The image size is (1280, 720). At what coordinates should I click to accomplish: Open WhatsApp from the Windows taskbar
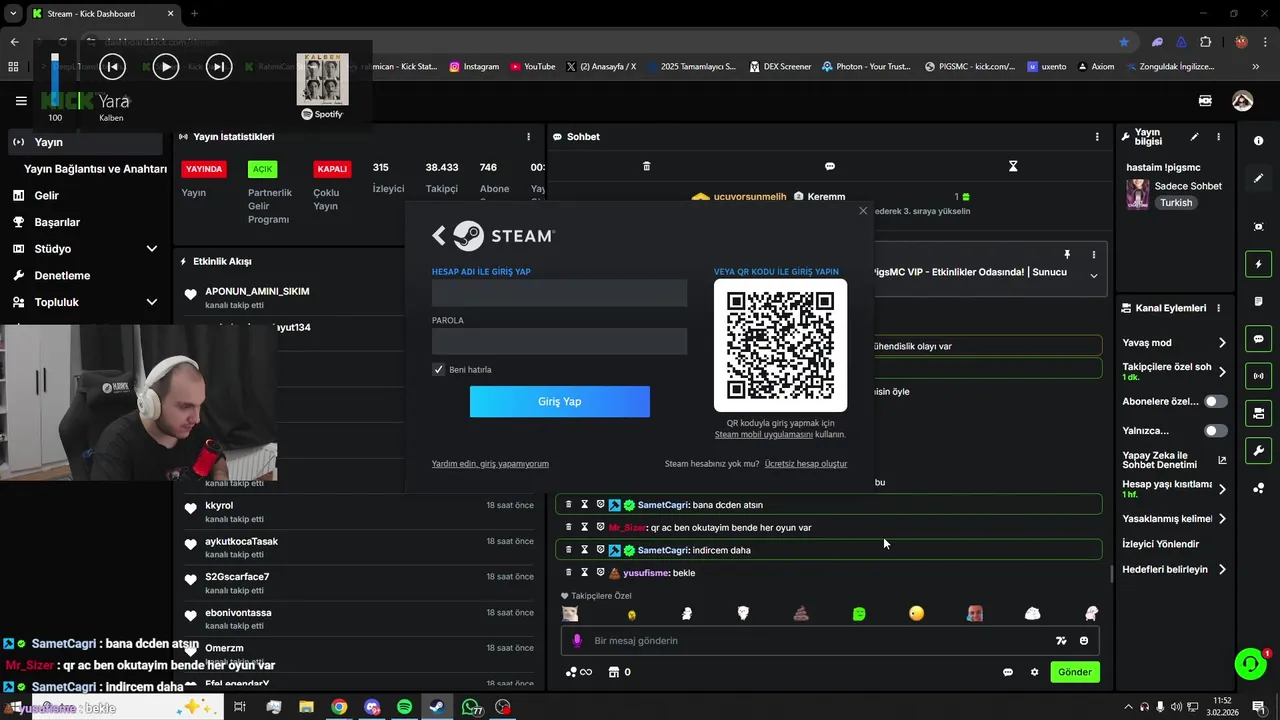tap(470, 707)
